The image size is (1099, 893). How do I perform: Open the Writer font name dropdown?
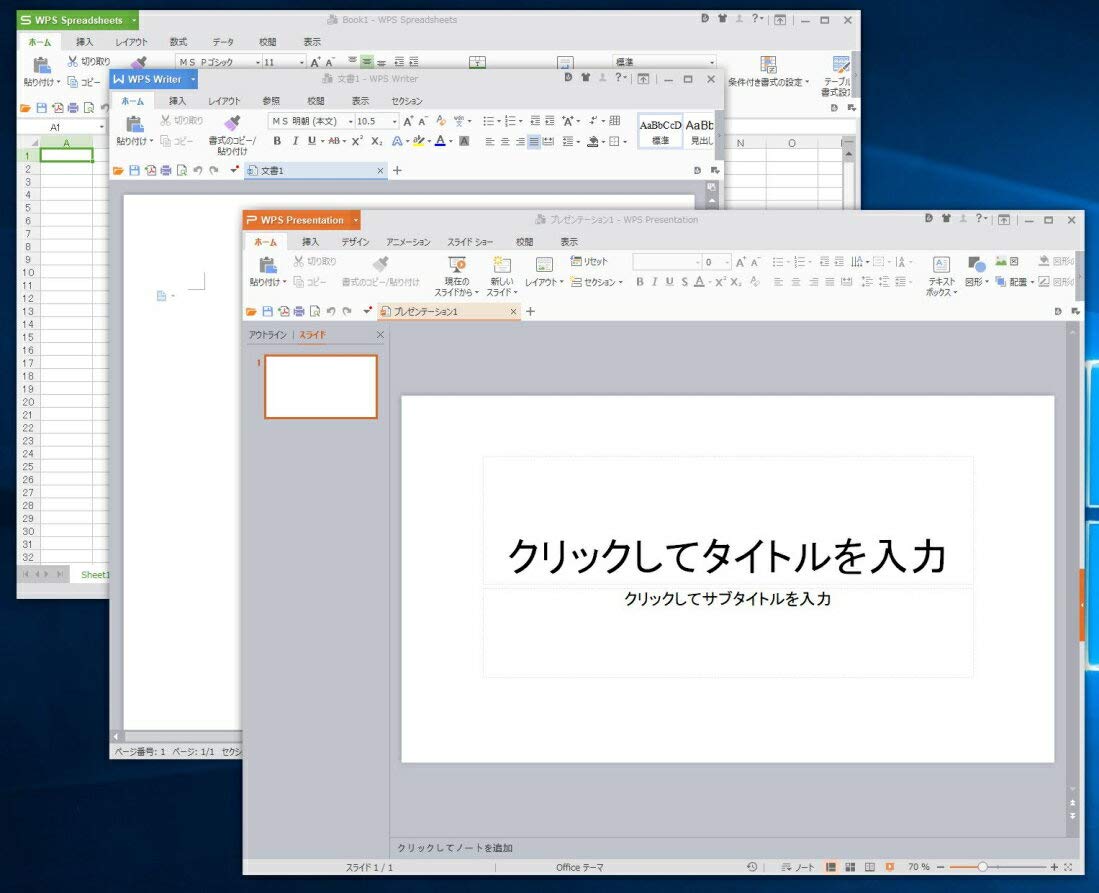coord(350,122)
